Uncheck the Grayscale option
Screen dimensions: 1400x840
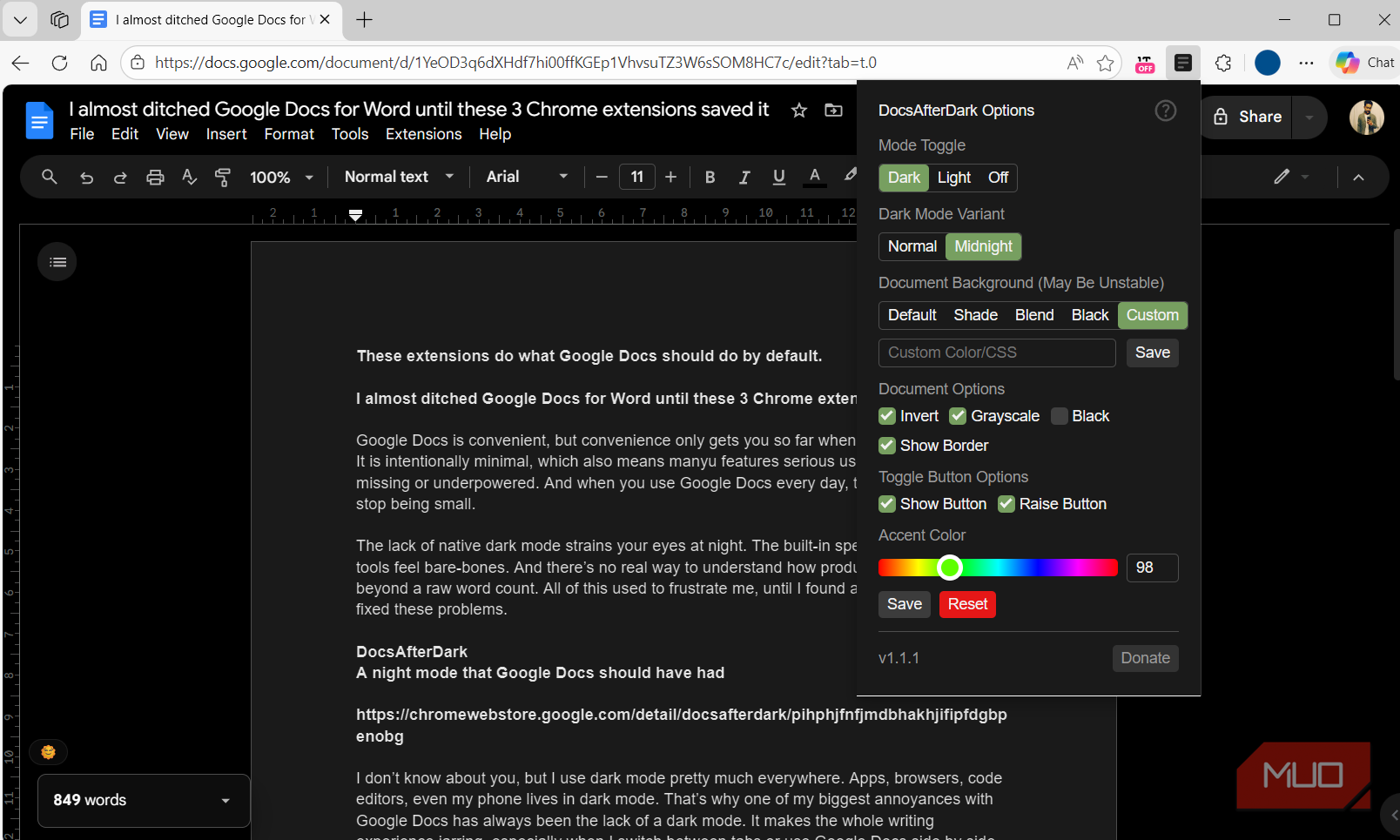[x=958, y=416]
